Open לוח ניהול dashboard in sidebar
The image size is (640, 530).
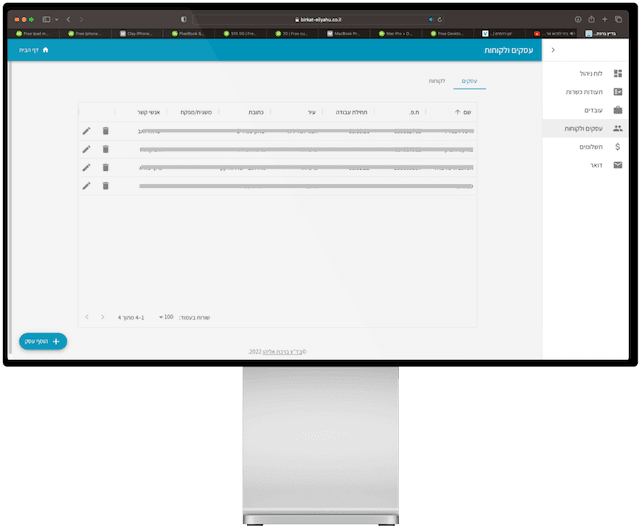click(x=585, y=73)
